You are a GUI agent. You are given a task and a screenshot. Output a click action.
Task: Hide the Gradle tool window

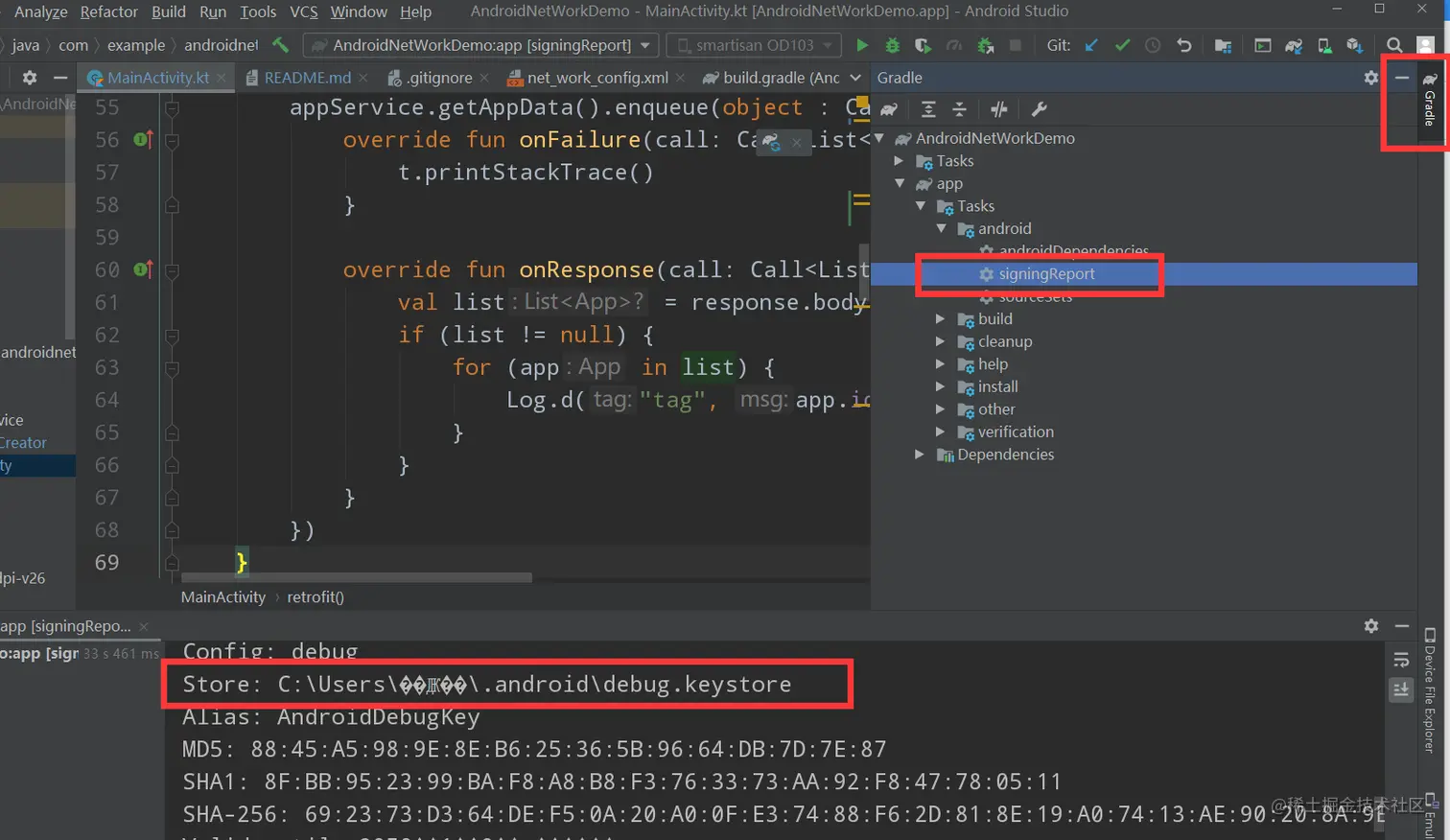coord(1402,78)
